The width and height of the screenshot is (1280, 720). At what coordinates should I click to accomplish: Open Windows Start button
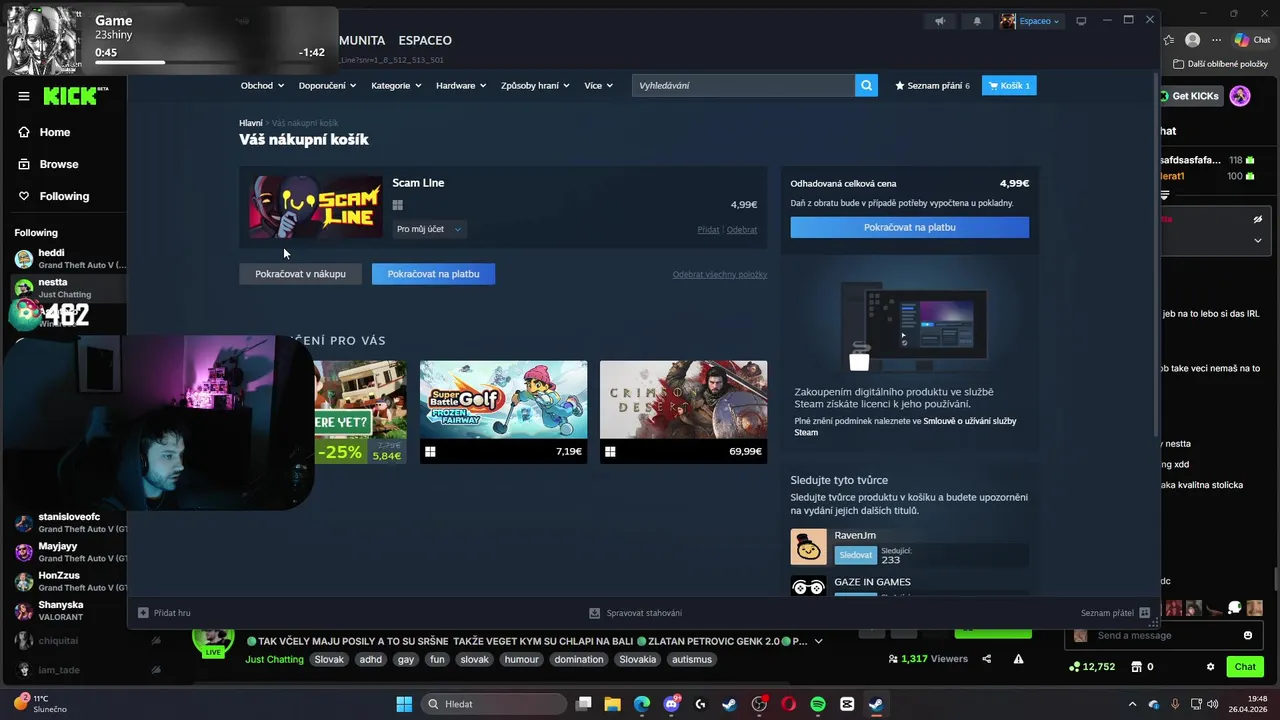[x=404, y=704]
